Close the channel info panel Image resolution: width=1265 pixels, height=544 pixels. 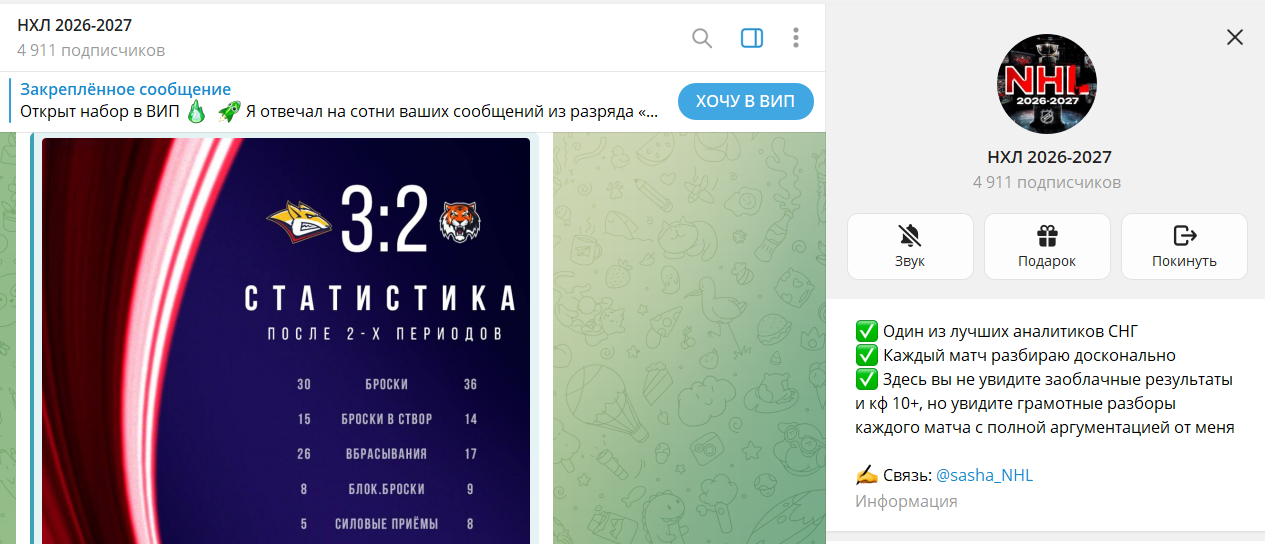(x=1235, y=37)
